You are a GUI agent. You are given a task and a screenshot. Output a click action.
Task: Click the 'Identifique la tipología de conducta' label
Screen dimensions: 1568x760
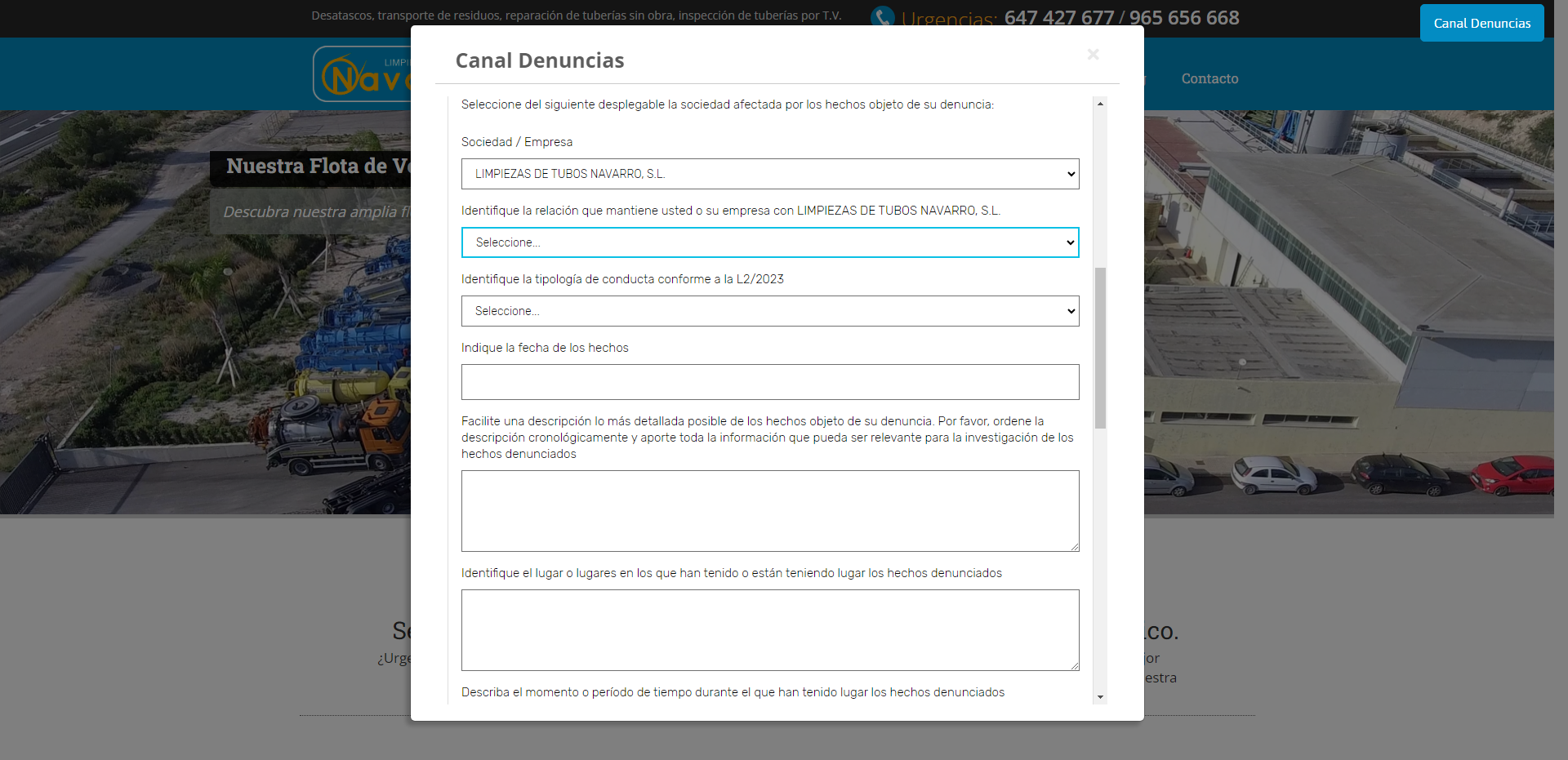(x=622, y=279)
